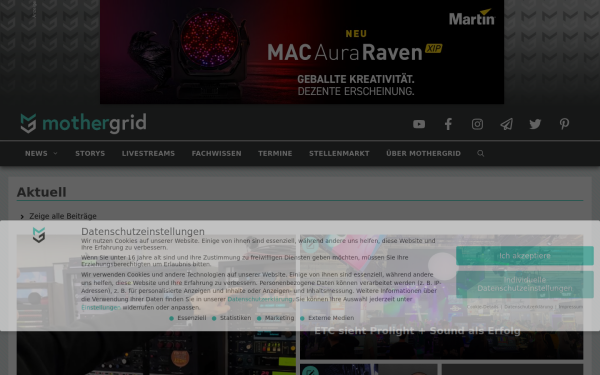The width and height of the screenshot is (600, 375).
Task: Click the 'Essenziell' cookie category label
Action: [192, 318]
